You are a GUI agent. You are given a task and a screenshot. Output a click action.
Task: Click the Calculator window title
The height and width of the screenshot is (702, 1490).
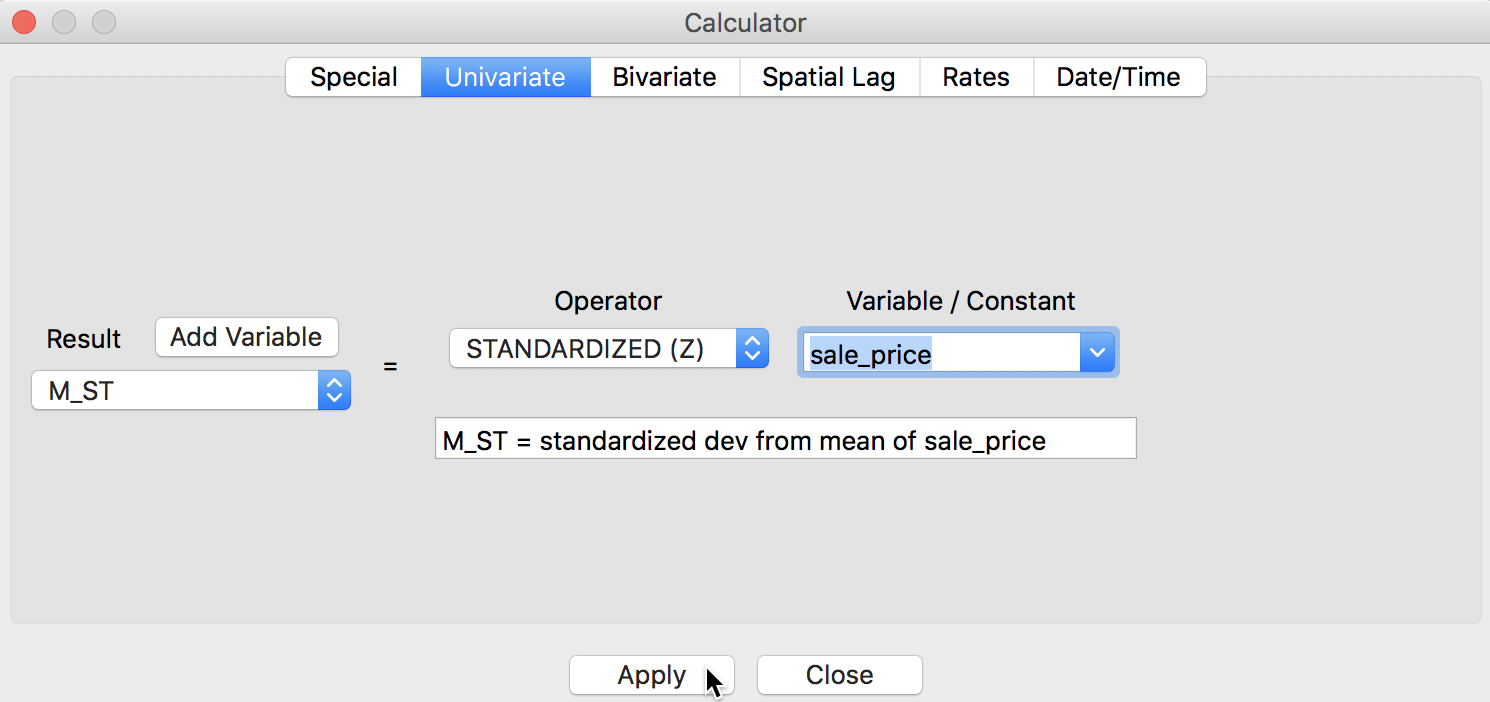pyautogui.click(x=745, y=22)
